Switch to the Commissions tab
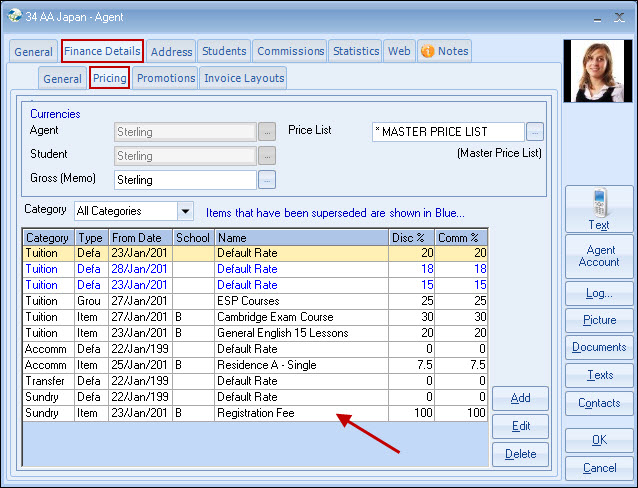The image size is (638, 488). click(290, 51)
